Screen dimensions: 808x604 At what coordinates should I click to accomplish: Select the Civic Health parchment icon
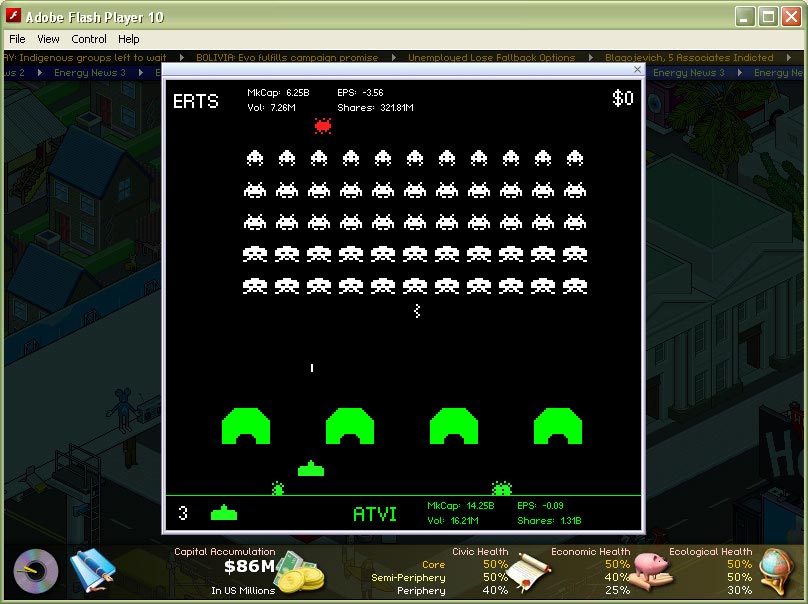[x=530, y=574]
